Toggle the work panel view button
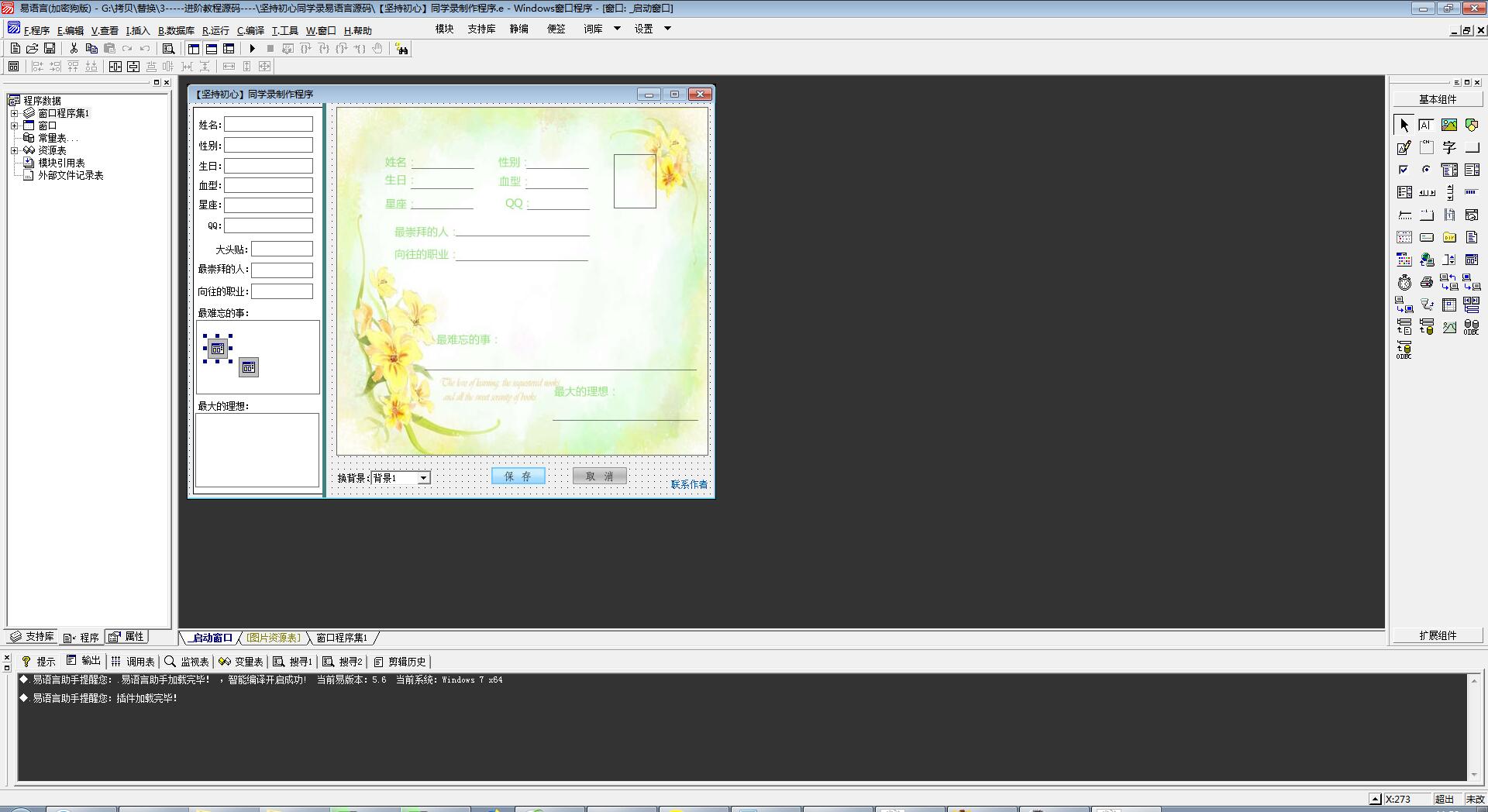The image size is (1488, 812). (194, 48)
